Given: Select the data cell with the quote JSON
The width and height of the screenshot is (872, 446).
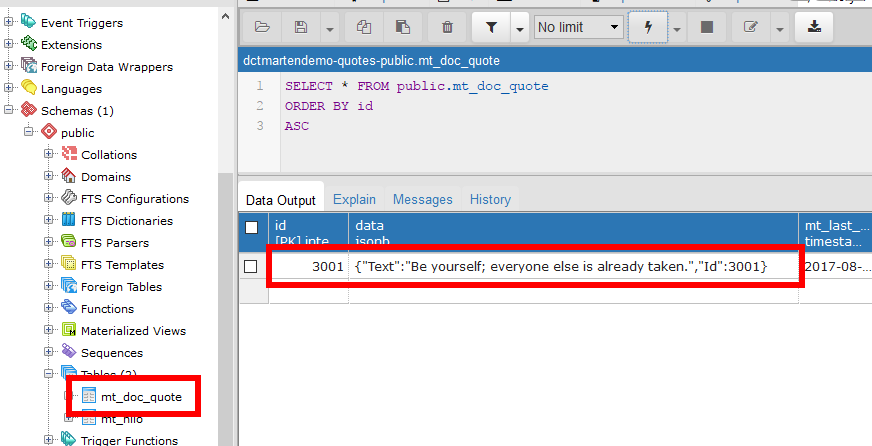Looking at the screenshot, I should (574, 266).
